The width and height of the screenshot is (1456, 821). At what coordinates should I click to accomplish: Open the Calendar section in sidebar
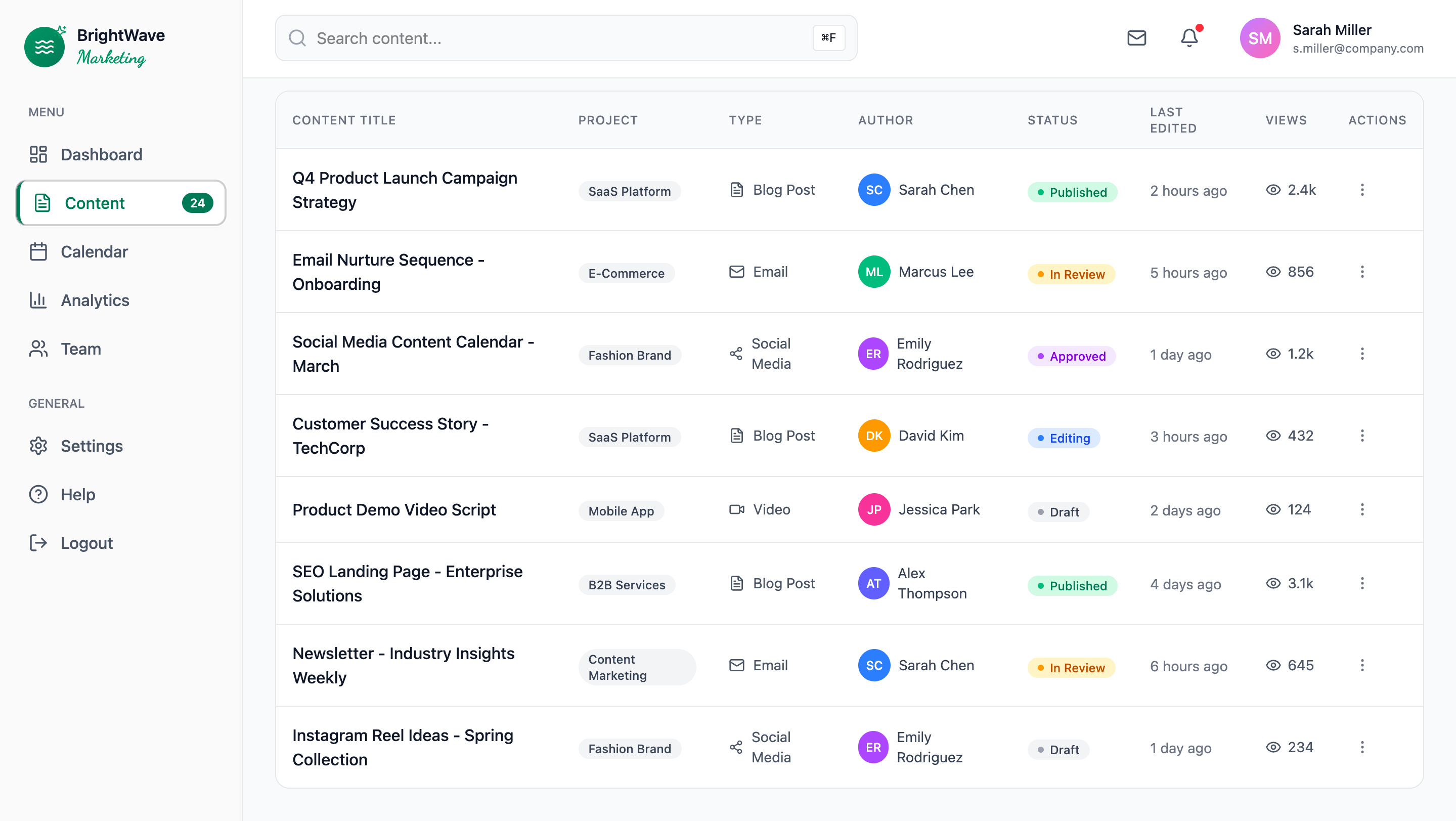point(94,251)
